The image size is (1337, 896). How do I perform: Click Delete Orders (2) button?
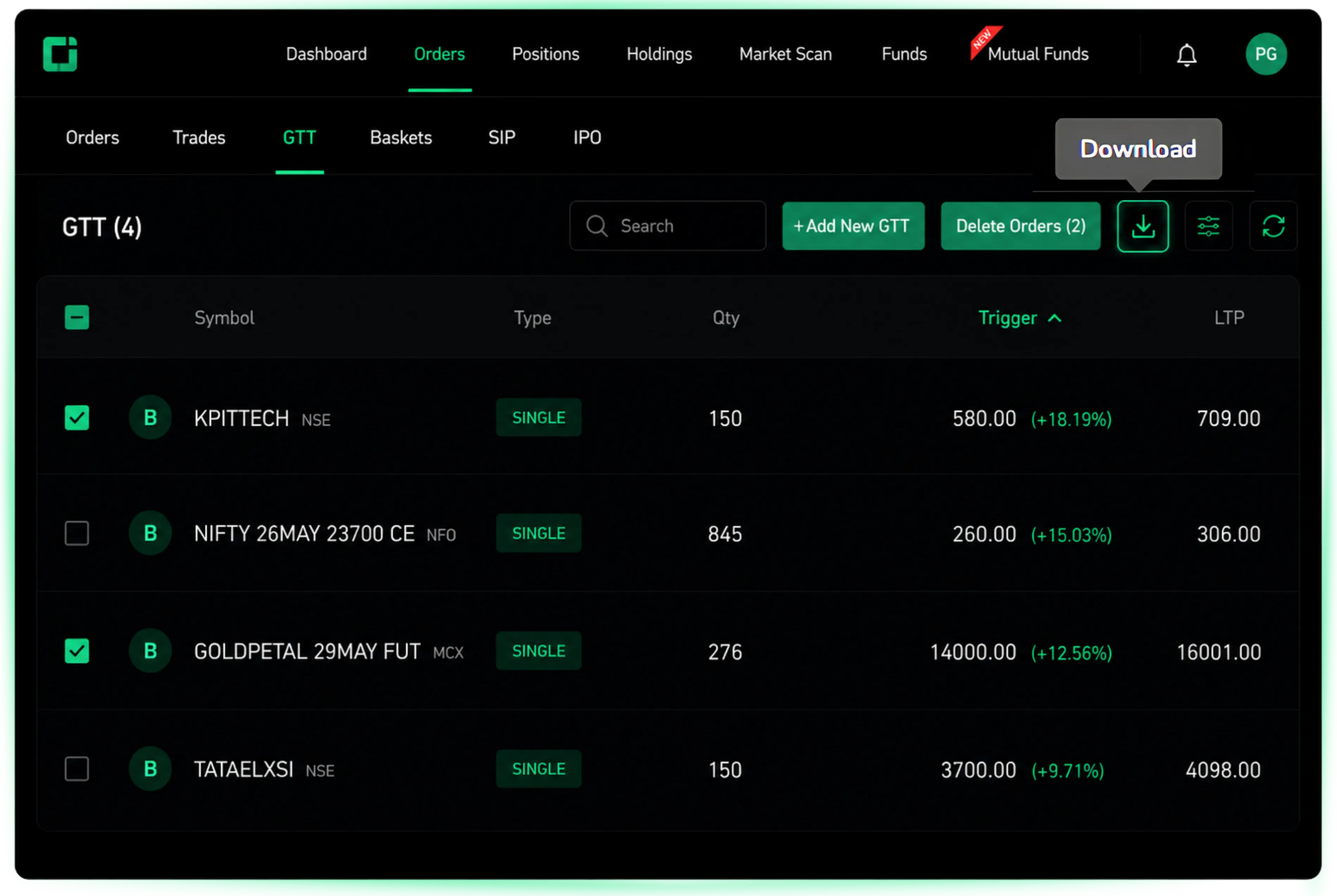point(1020,226)
